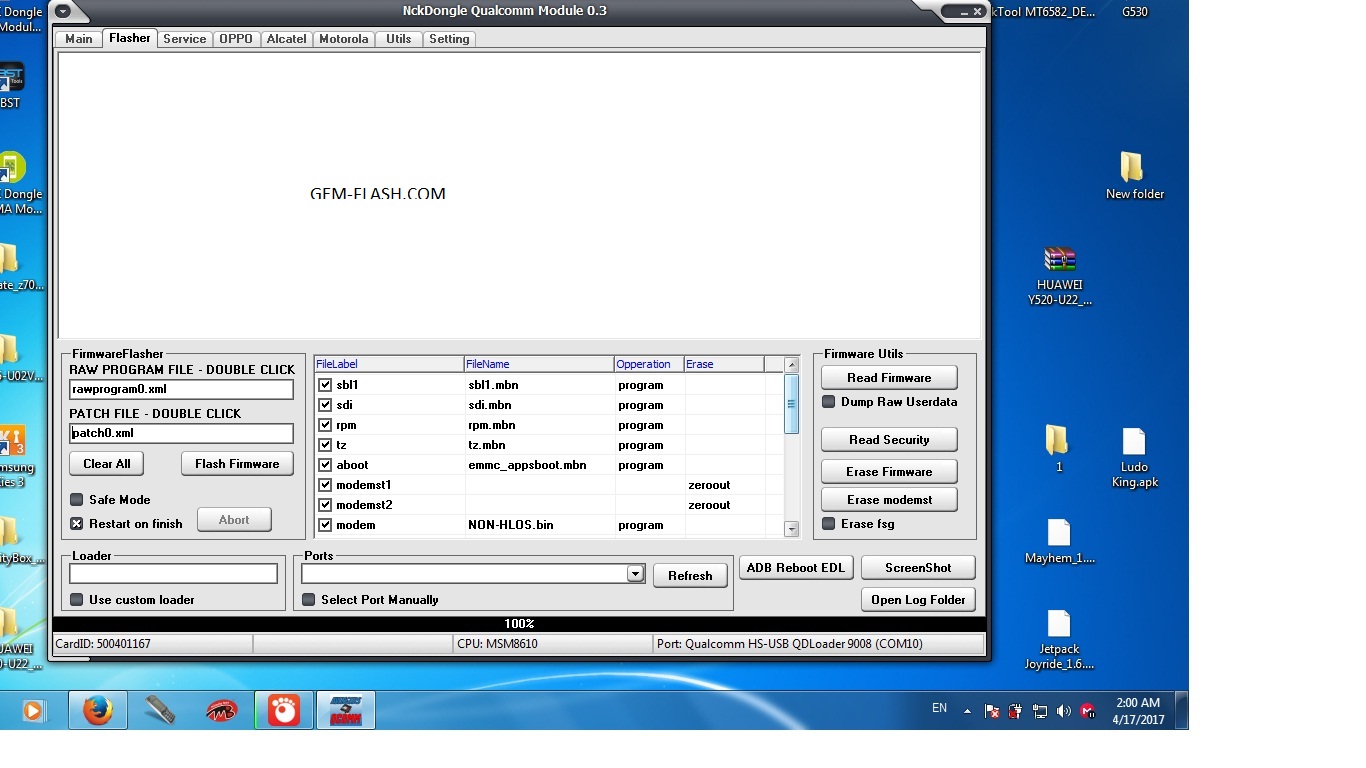Image resolution: width=1366 pixels, height=768 pixels.
Task: Select the Flasher tab
Action: (x=130, y=38)
